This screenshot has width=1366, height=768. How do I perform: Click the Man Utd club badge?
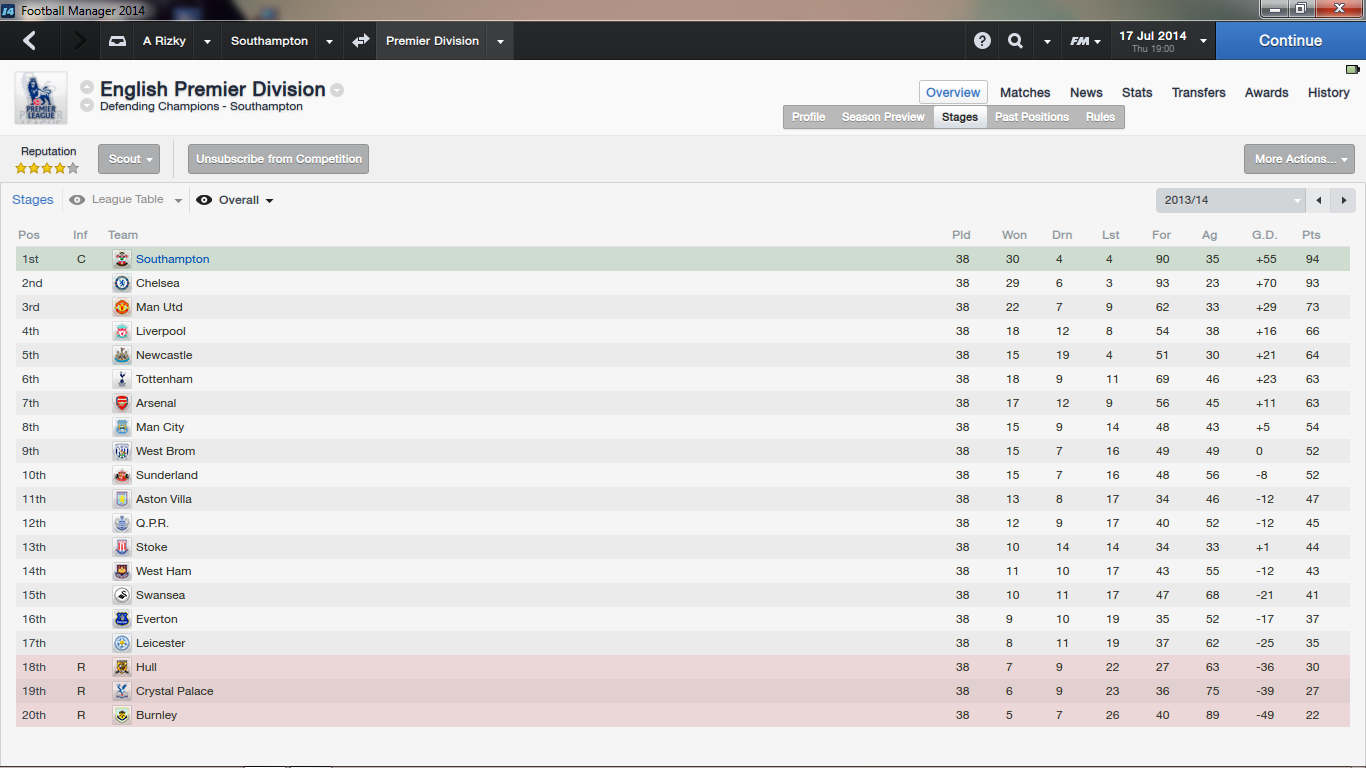[122, 307]
